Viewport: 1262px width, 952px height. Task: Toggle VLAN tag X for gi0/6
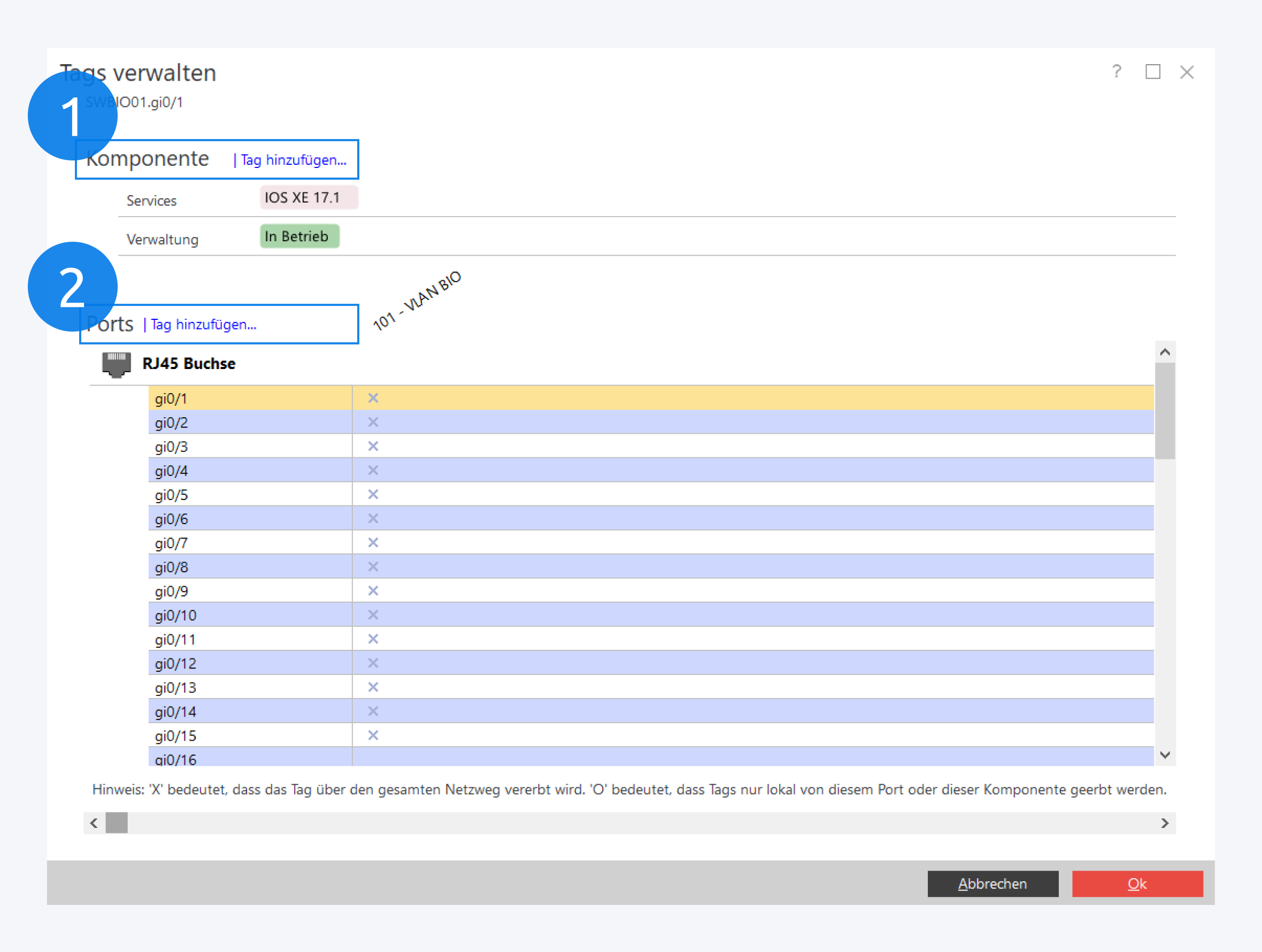coord(373,518)
